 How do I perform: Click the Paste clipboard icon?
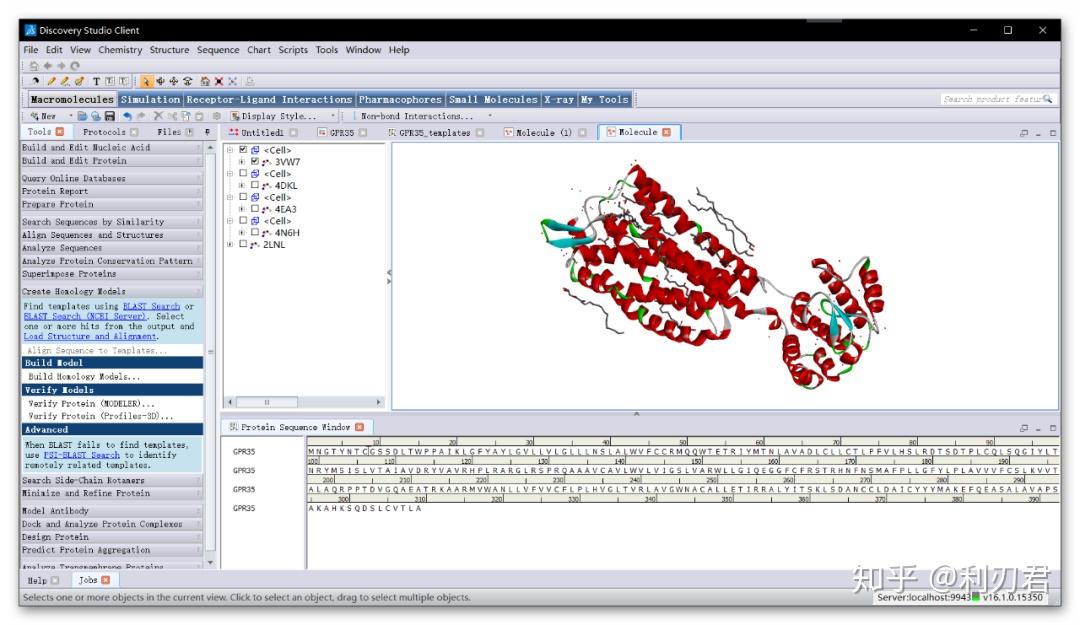click(x=199, y=116)
